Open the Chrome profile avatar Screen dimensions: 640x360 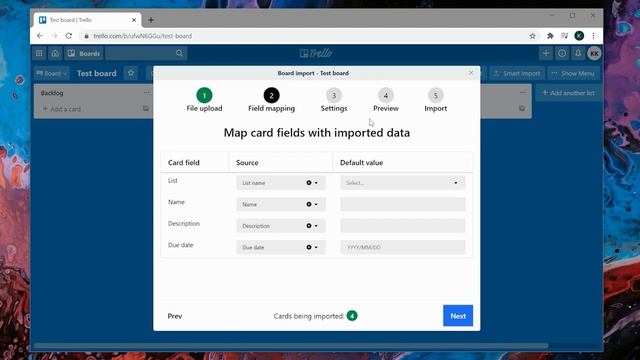[579, 36]
